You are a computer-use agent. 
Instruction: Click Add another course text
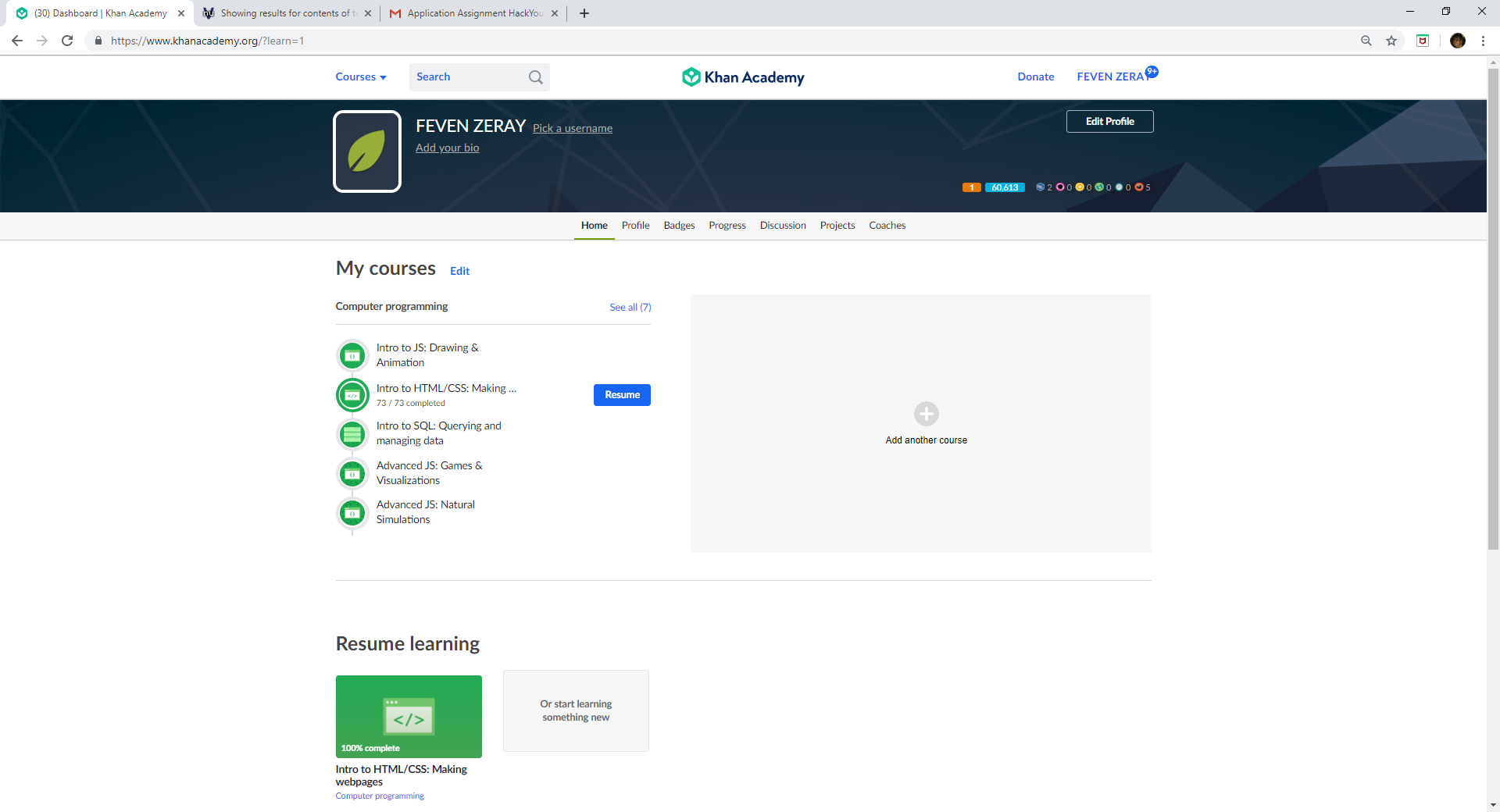coord(927,440)
